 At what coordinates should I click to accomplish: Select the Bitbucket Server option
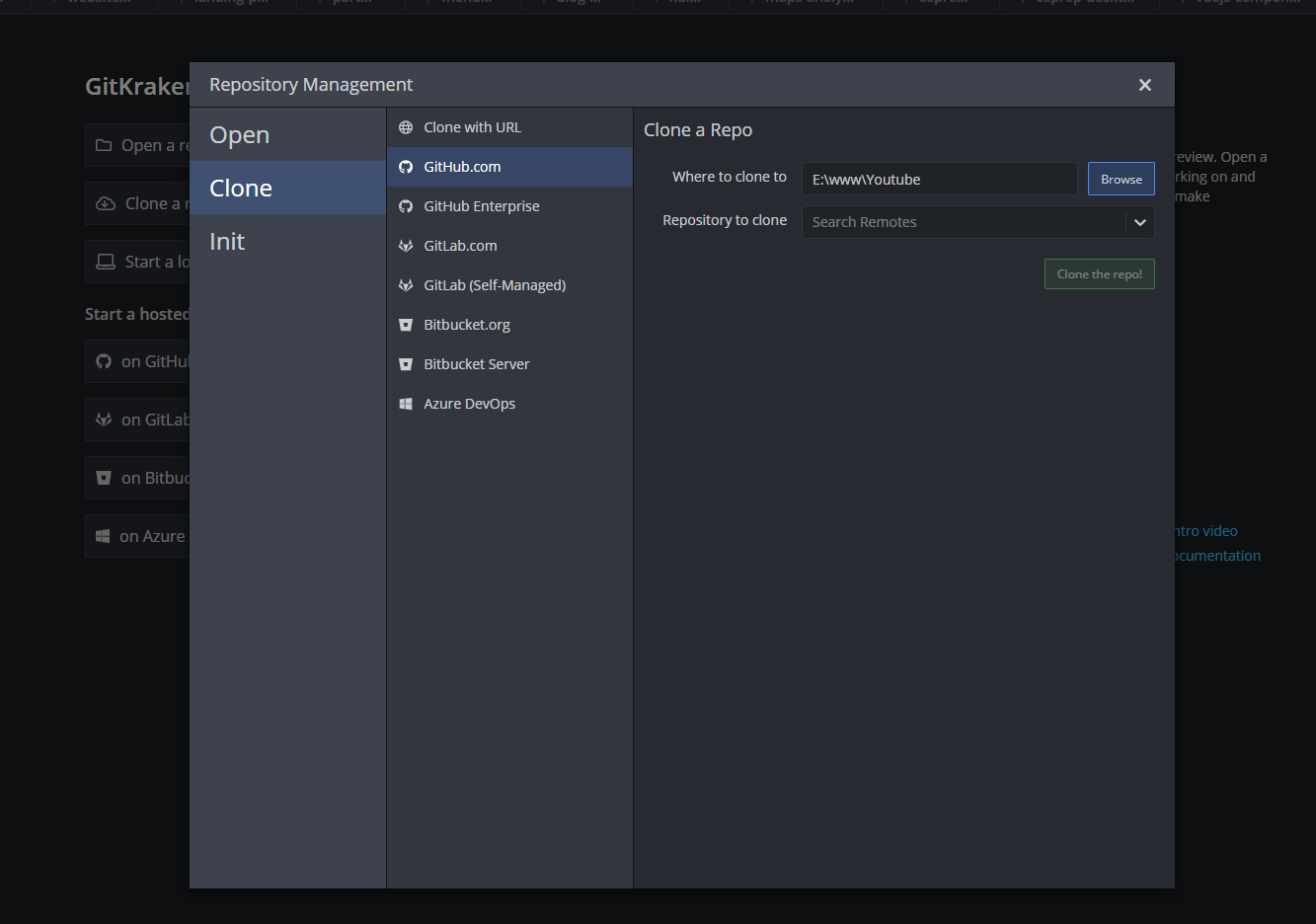point(509,364)
